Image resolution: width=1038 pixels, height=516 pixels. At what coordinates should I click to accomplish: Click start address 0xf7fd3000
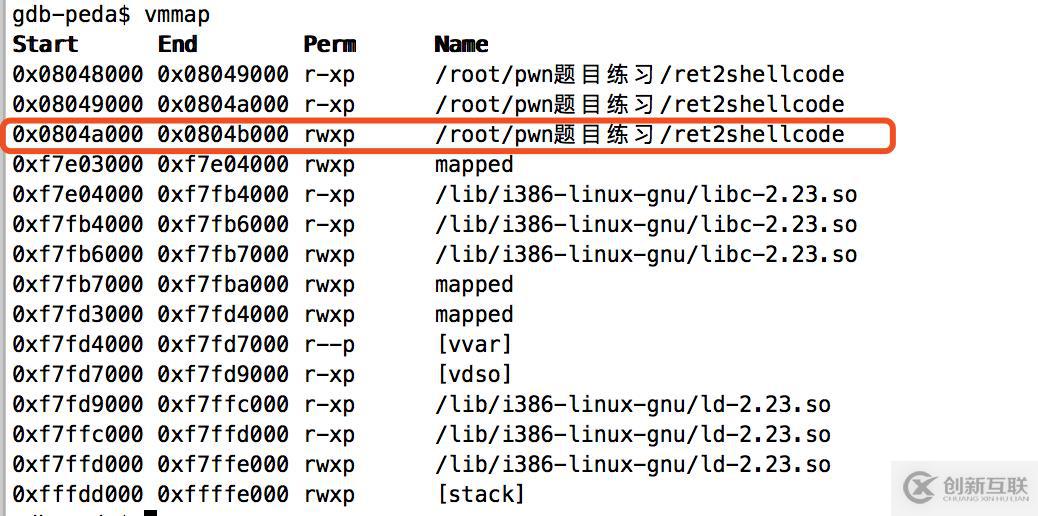pos(77,315)
